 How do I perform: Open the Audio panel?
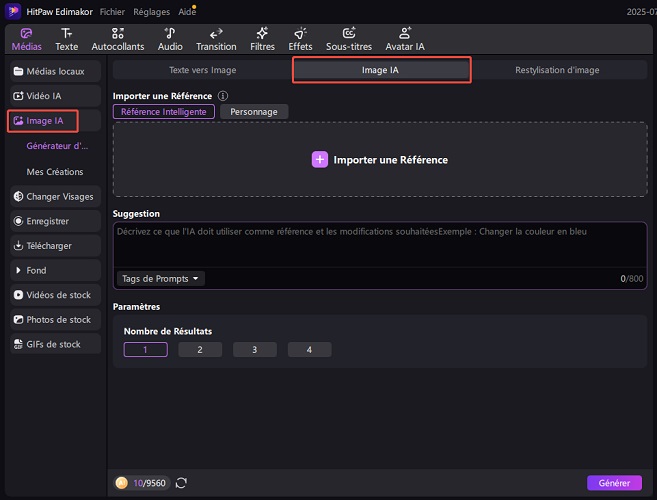coord(170,39)
